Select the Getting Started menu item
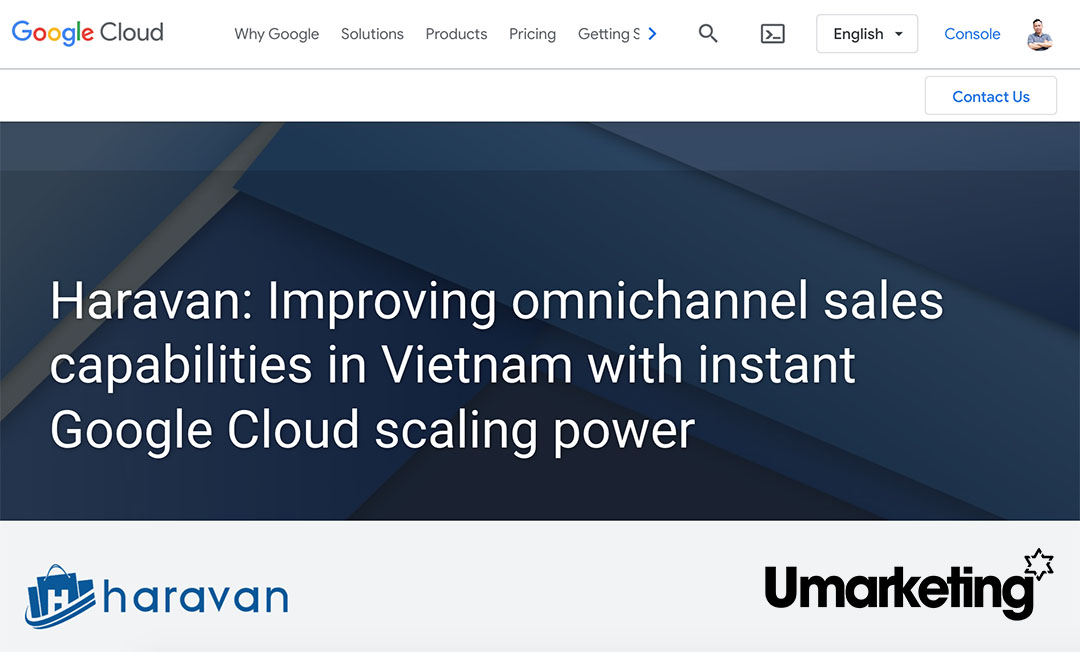1080x652 pixels. (x=608, y=34)
